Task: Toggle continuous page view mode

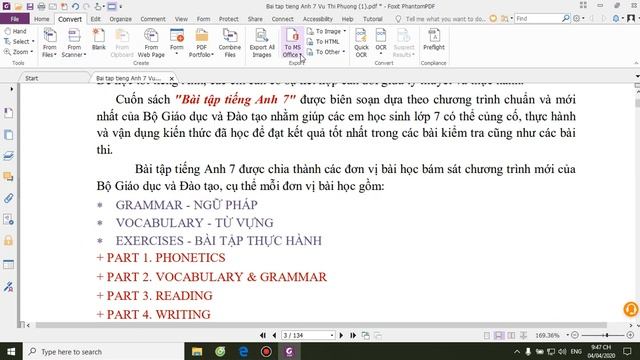Action: click(x=499, y=336)
